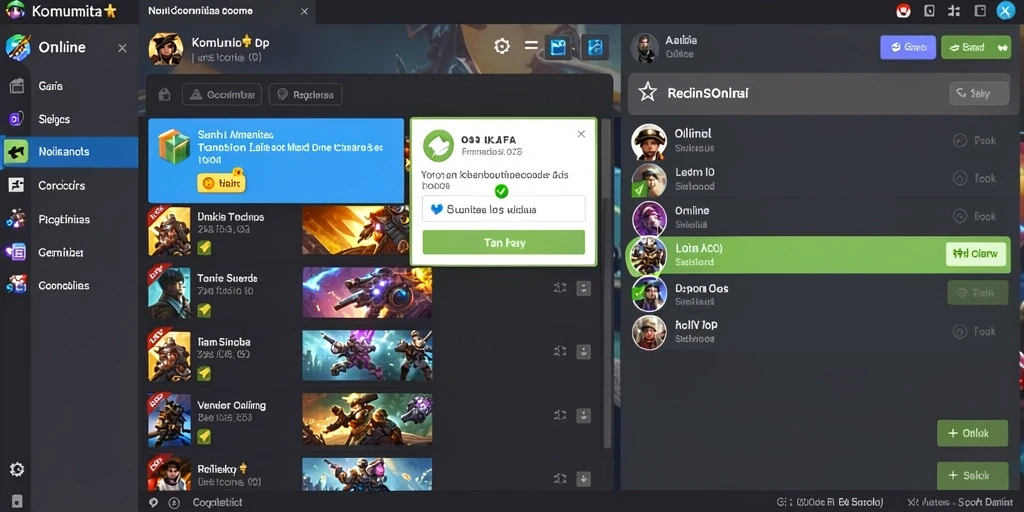Click the Garis sidebar icon
This screenshot has width=1024, height=512.
point(17,86)
